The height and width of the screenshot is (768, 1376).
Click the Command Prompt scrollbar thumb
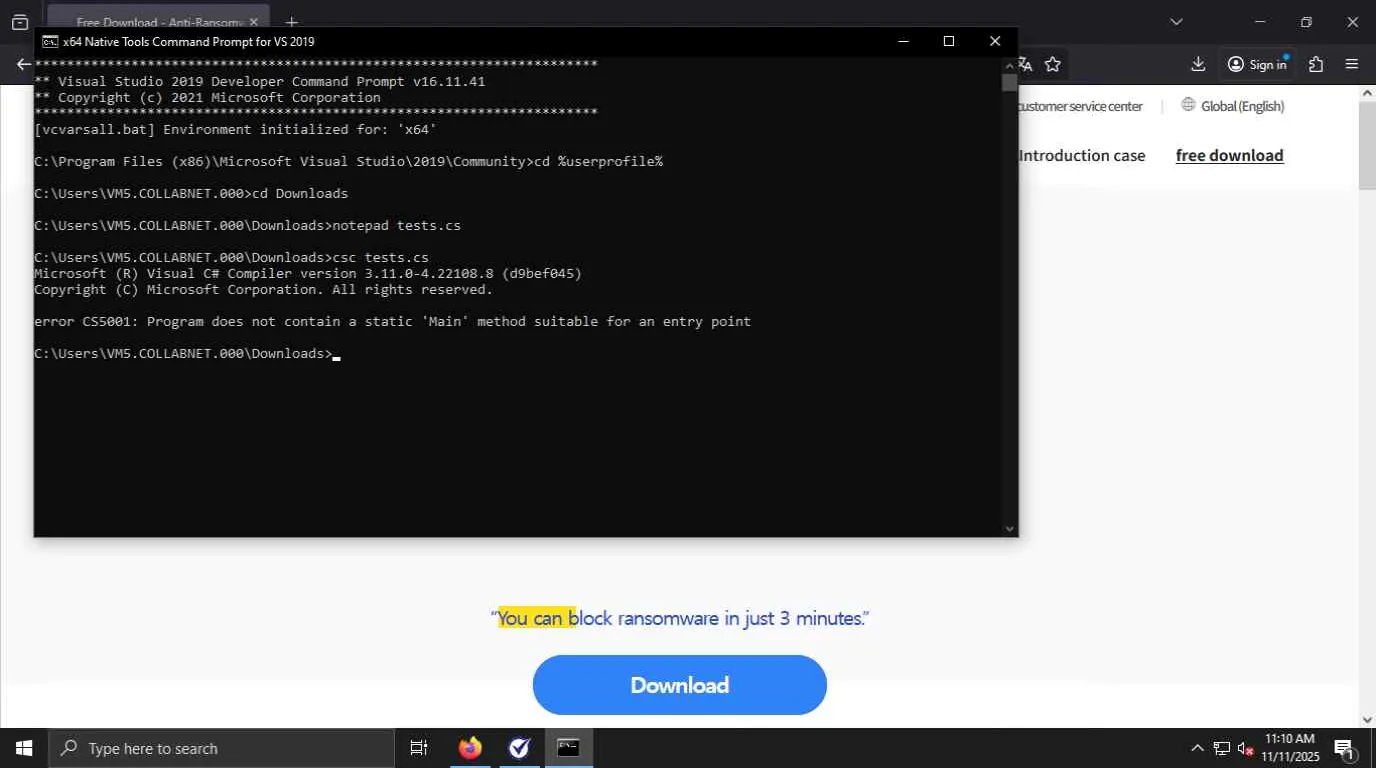(1009, 82)
